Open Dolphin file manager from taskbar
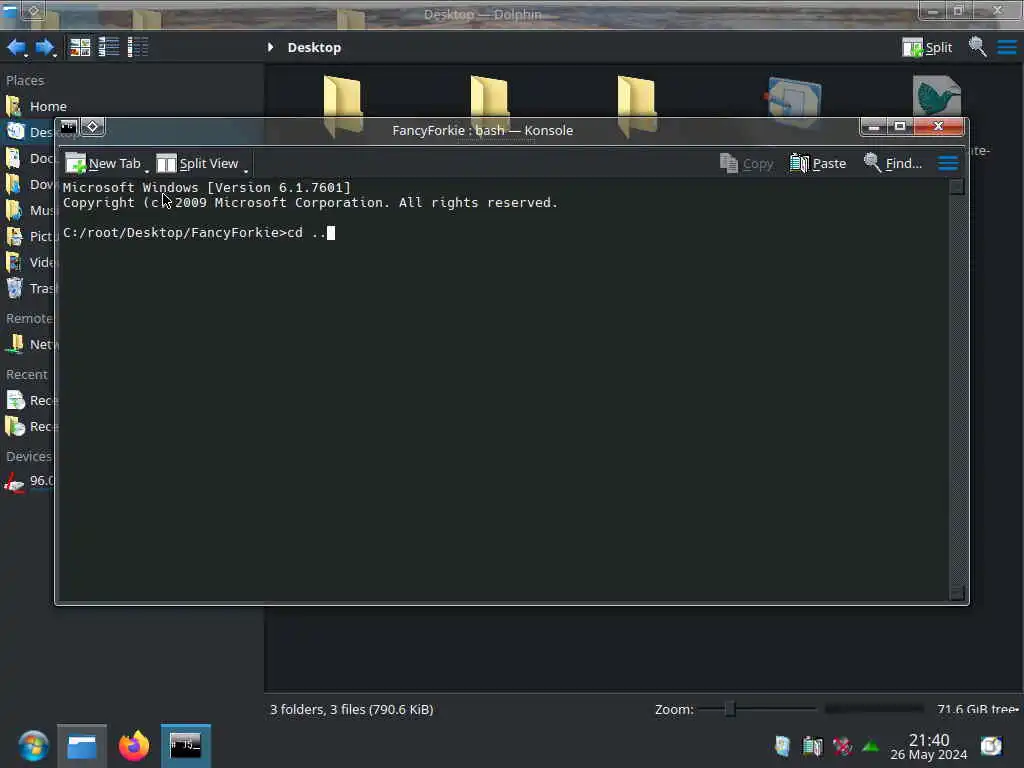This screenshot has width=1024, height=768. point(82,746)
